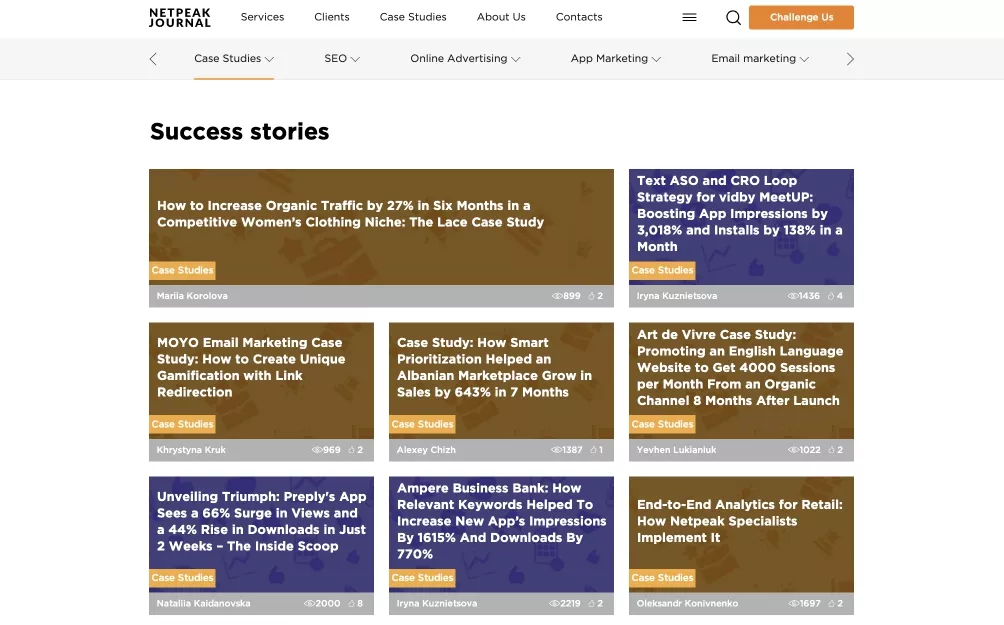Image resolution: width=1004 pixels, height=625 pixels.
Task: Click Case Studies tag on Preply card
Action: [x=182, y=578]
